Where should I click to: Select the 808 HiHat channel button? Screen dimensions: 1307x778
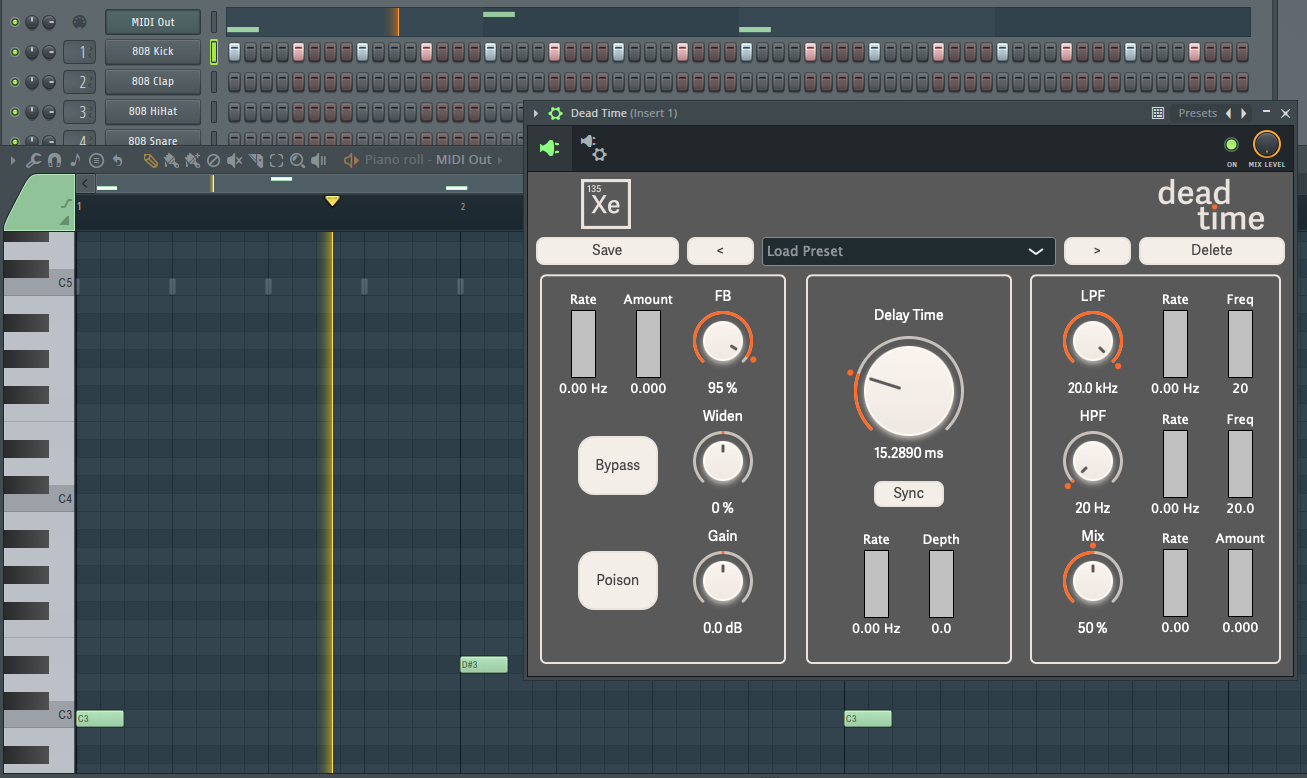click(153, 112)
